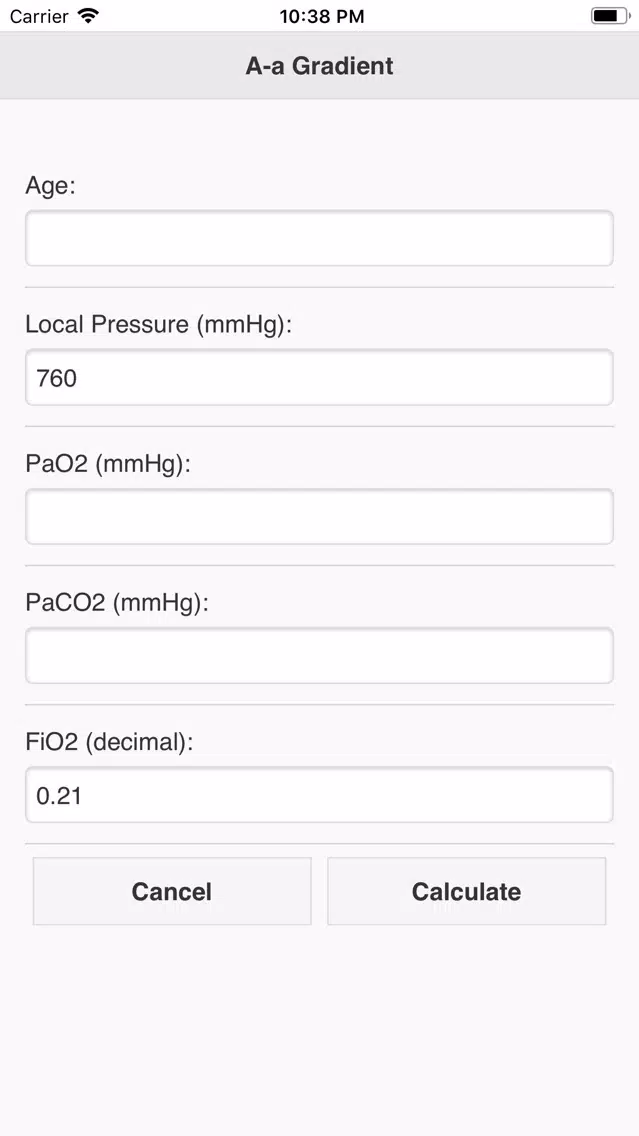Screen dimensions: 639x1136
Task: Tap the PaO2 (mmHg): label
Action: 108,464
